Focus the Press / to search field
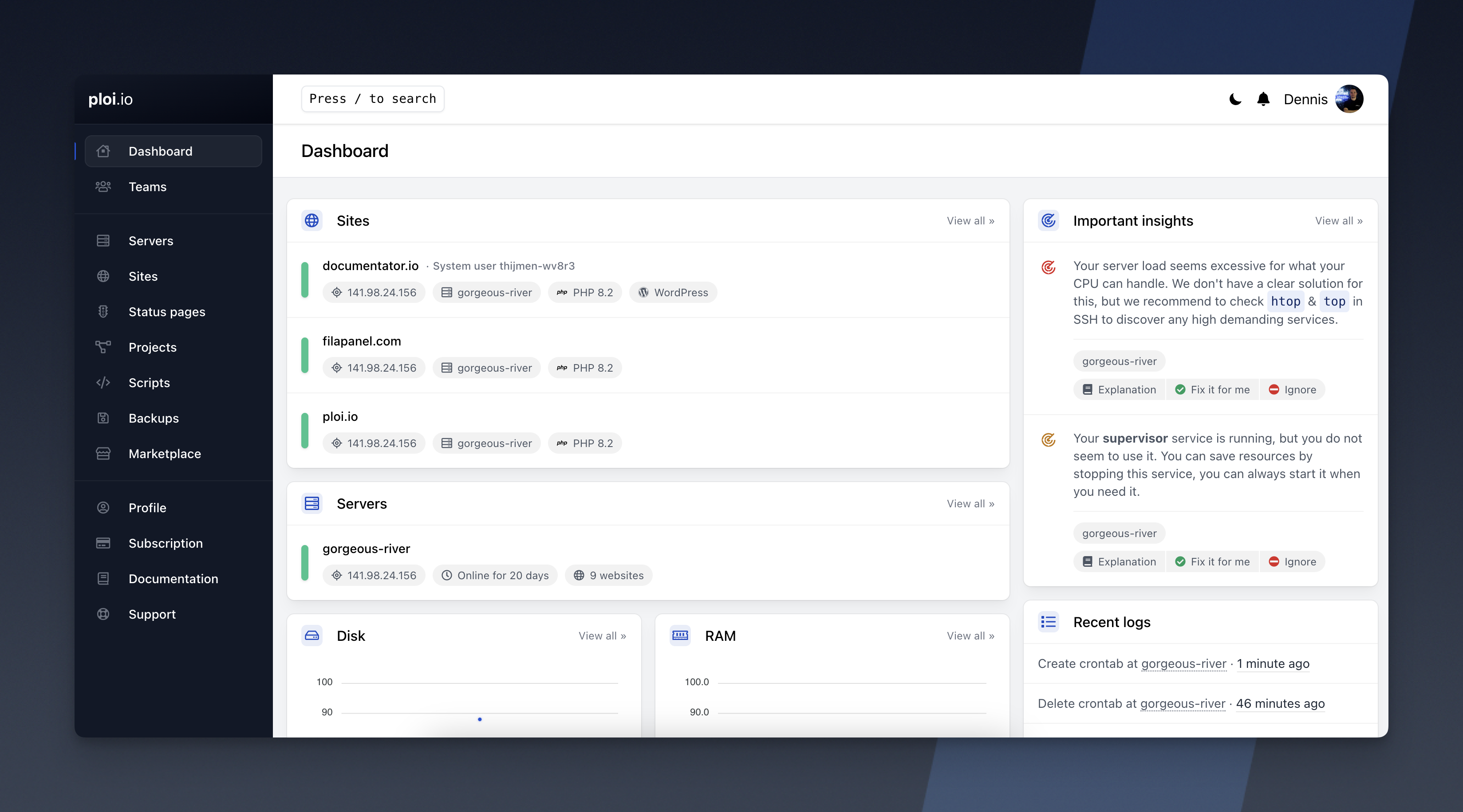 coord(373,99)
